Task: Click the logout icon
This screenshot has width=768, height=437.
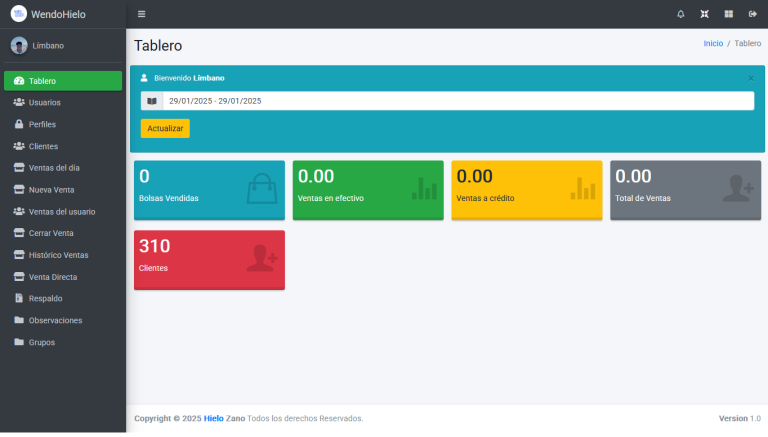Action: (753, 14)
